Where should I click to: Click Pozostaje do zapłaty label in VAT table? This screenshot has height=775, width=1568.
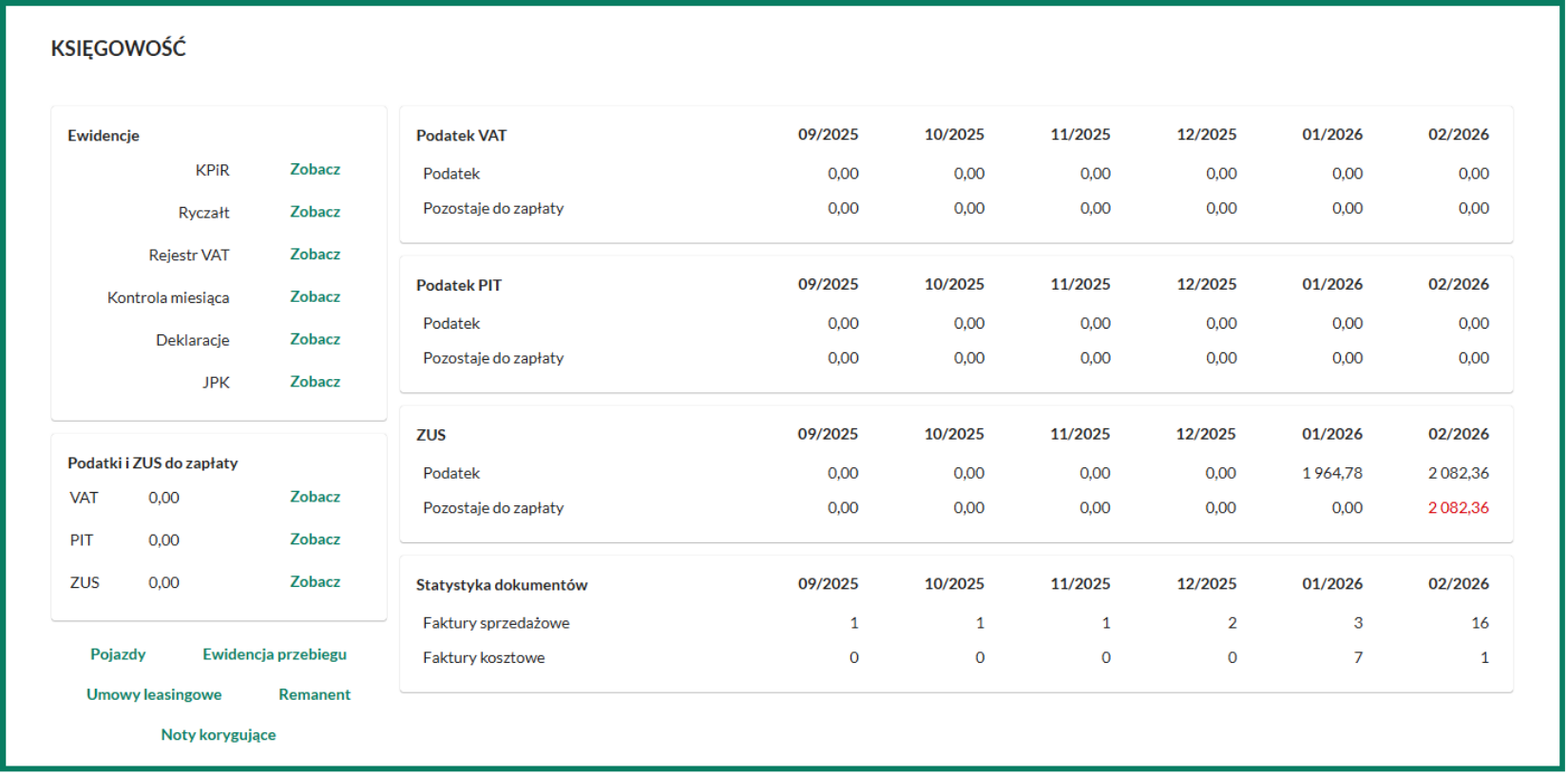pyautogui.click(x=493, y=208)
